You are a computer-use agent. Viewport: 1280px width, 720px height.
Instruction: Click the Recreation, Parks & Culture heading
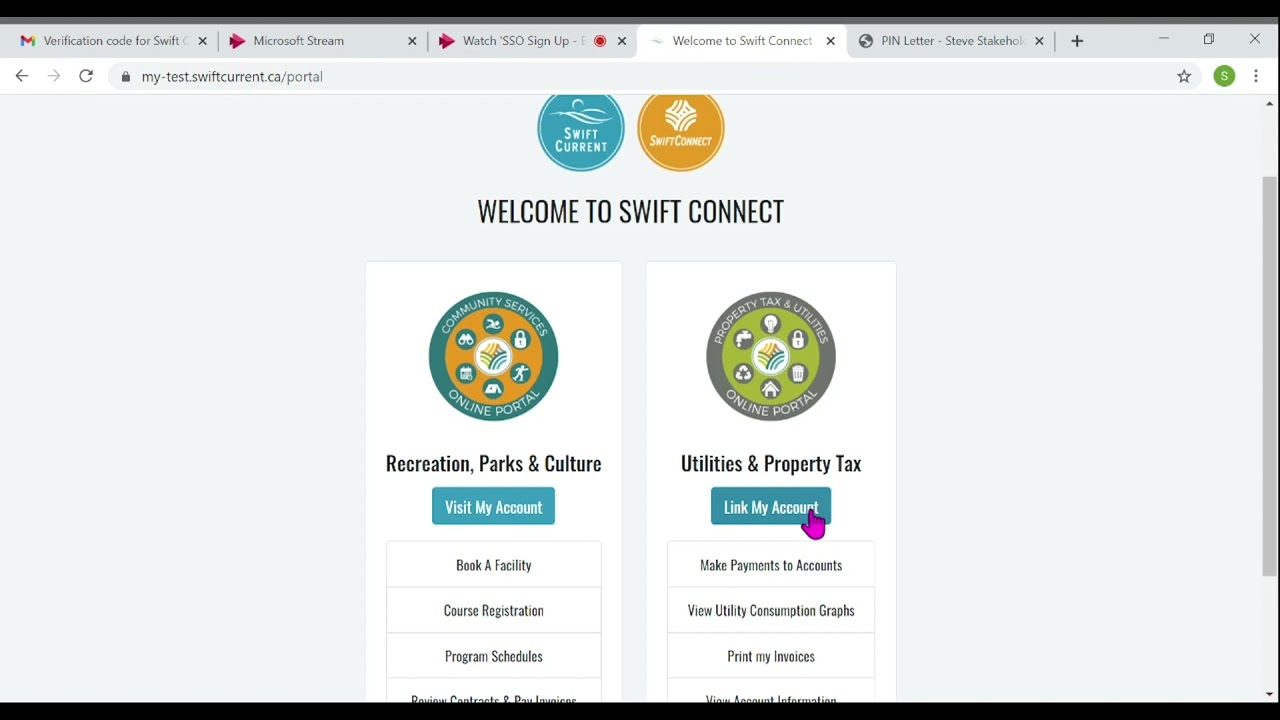(493, 463)
